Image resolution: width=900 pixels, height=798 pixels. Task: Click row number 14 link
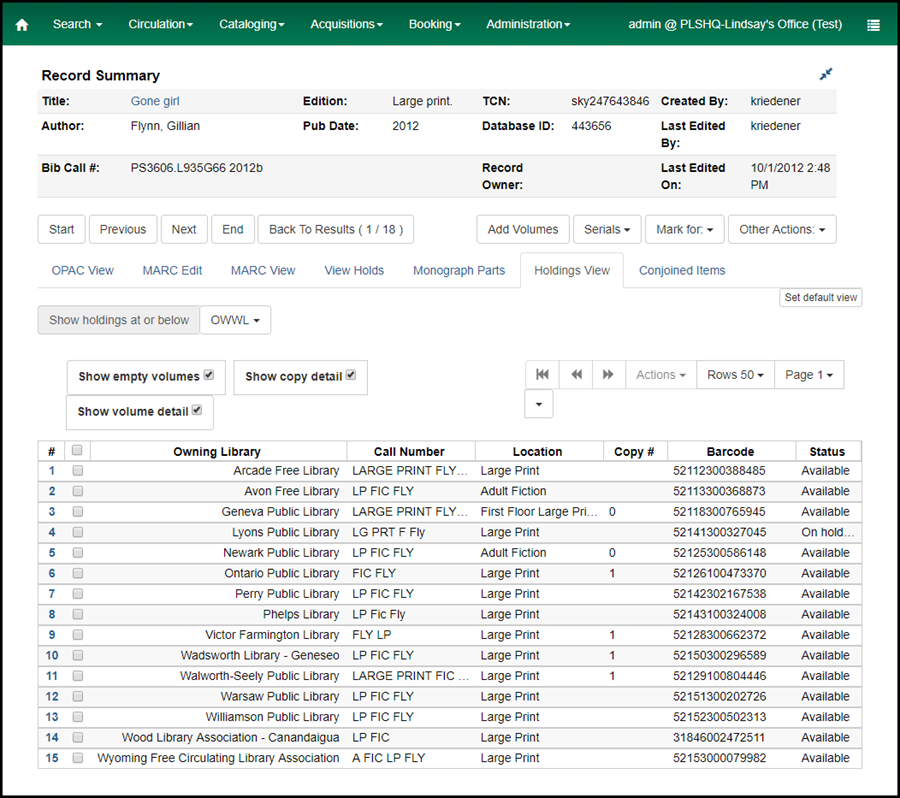(52, 738)
